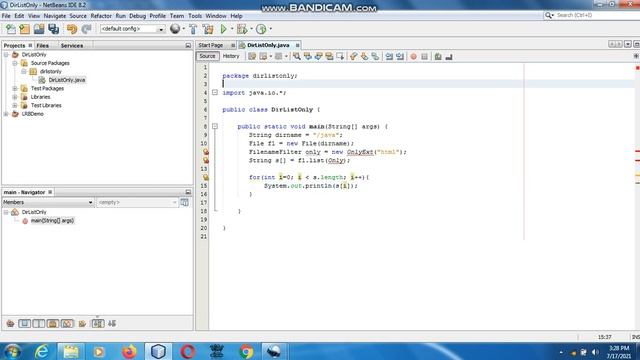Toggle Fully Qualified Names in Navigator
The height and width of the screenshot is (360, 640).
click(82, 324)
